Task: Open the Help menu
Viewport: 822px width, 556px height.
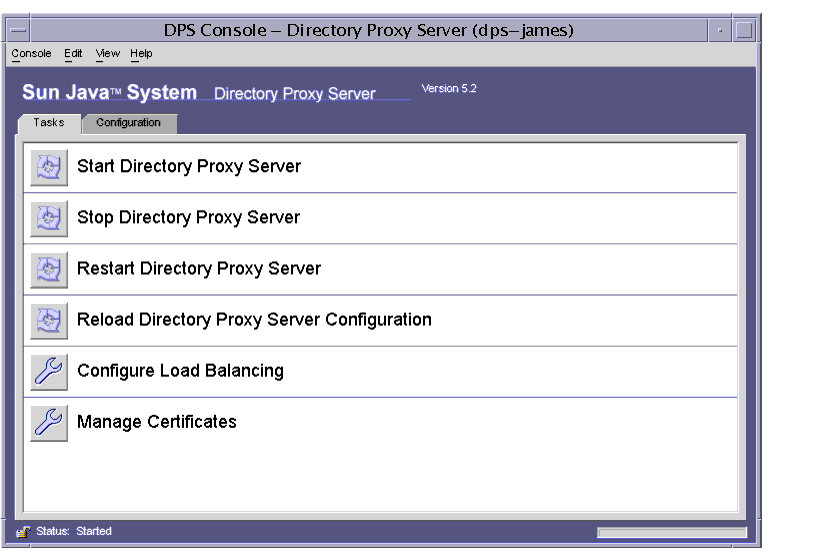Action: coord(141,53)
